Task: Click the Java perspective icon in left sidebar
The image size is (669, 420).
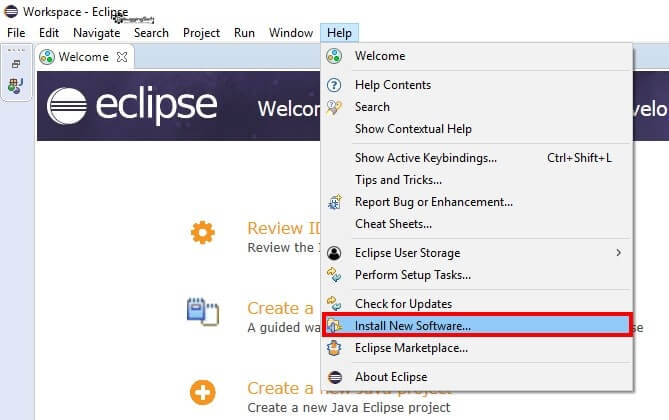Action: pyautogui.click(x=16, y=86)
